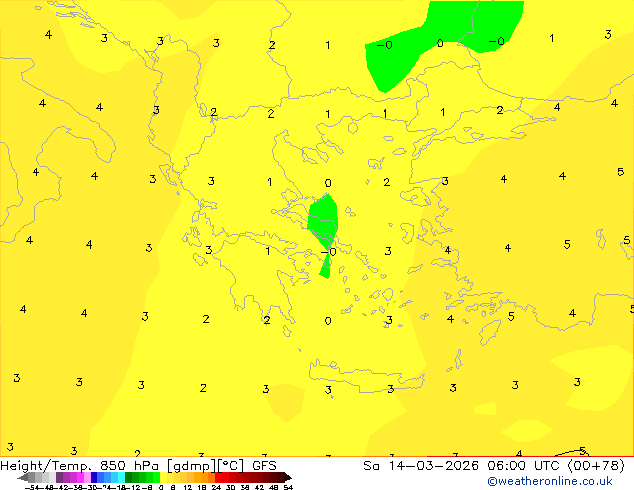Pick the cyan swatch in the legend

tap(122, 478)
